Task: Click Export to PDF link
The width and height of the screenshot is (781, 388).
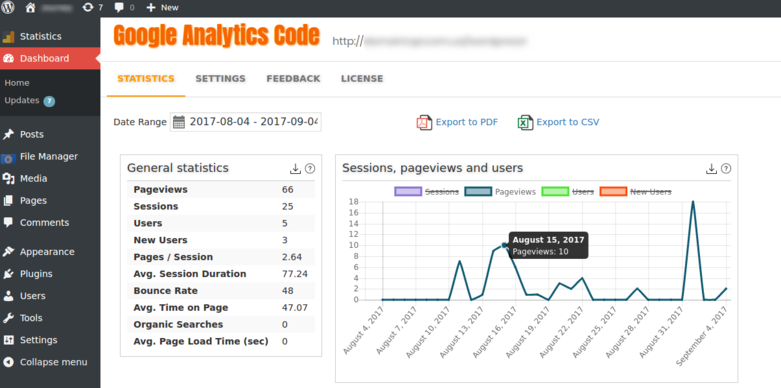Action: 467,122
